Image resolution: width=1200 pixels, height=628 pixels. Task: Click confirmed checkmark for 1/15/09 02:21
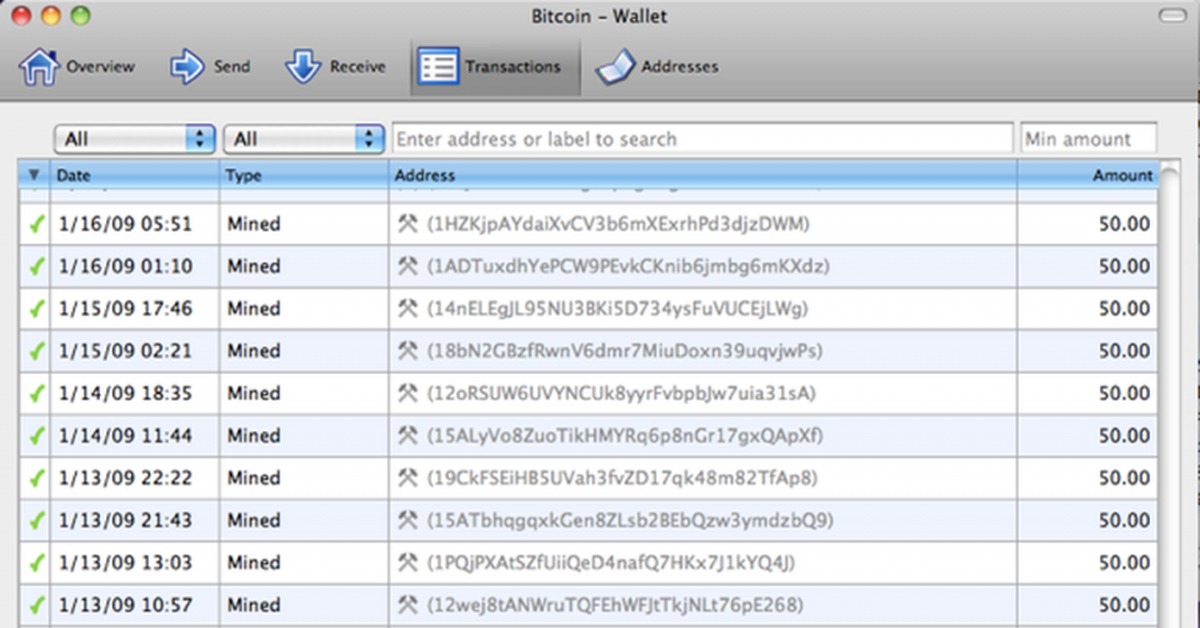click(37, 351)
